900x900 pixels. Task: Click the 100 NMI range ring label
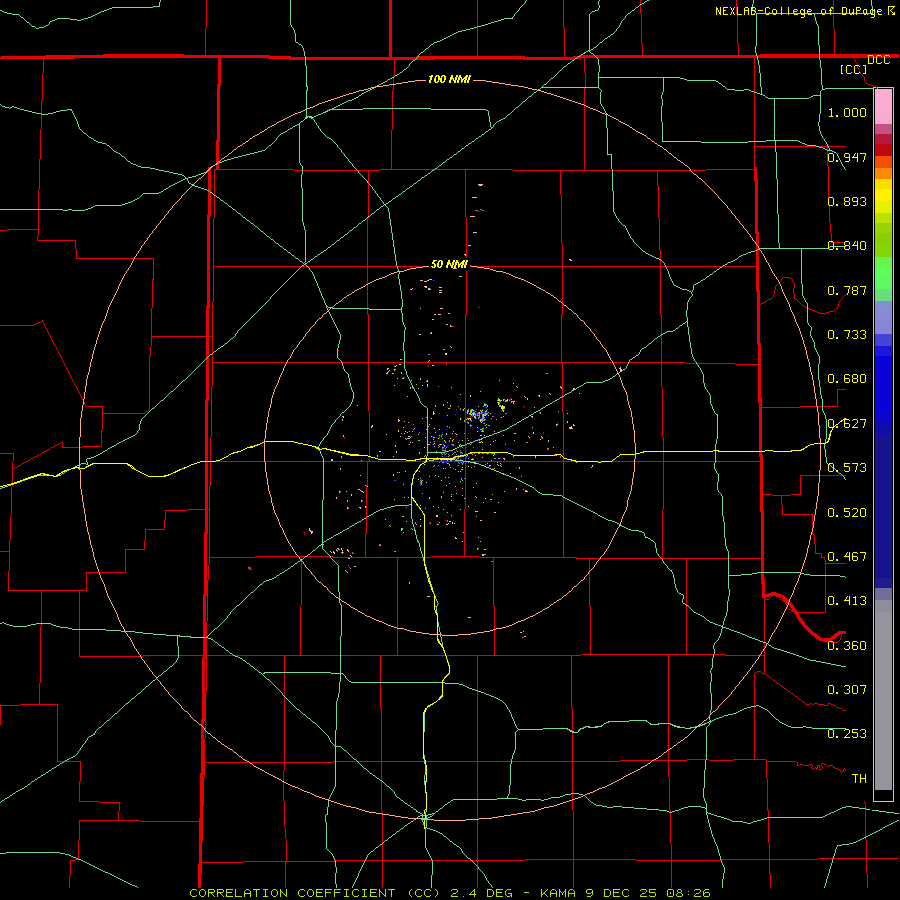click(x=449, y=79)
